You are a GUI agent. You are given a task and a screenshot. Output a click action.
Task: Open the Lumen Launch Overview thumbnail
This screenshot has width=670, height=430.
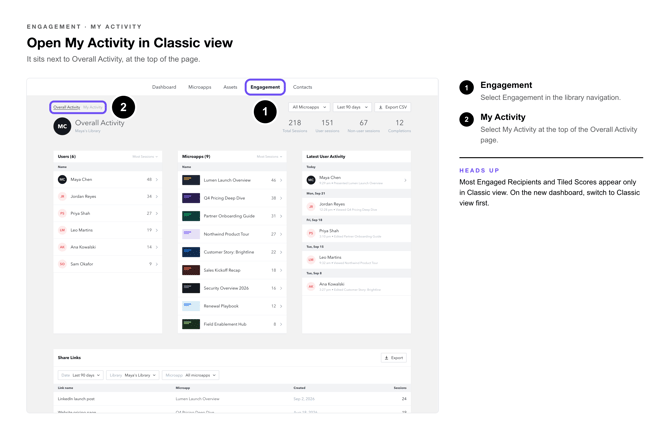click(191, 180)
